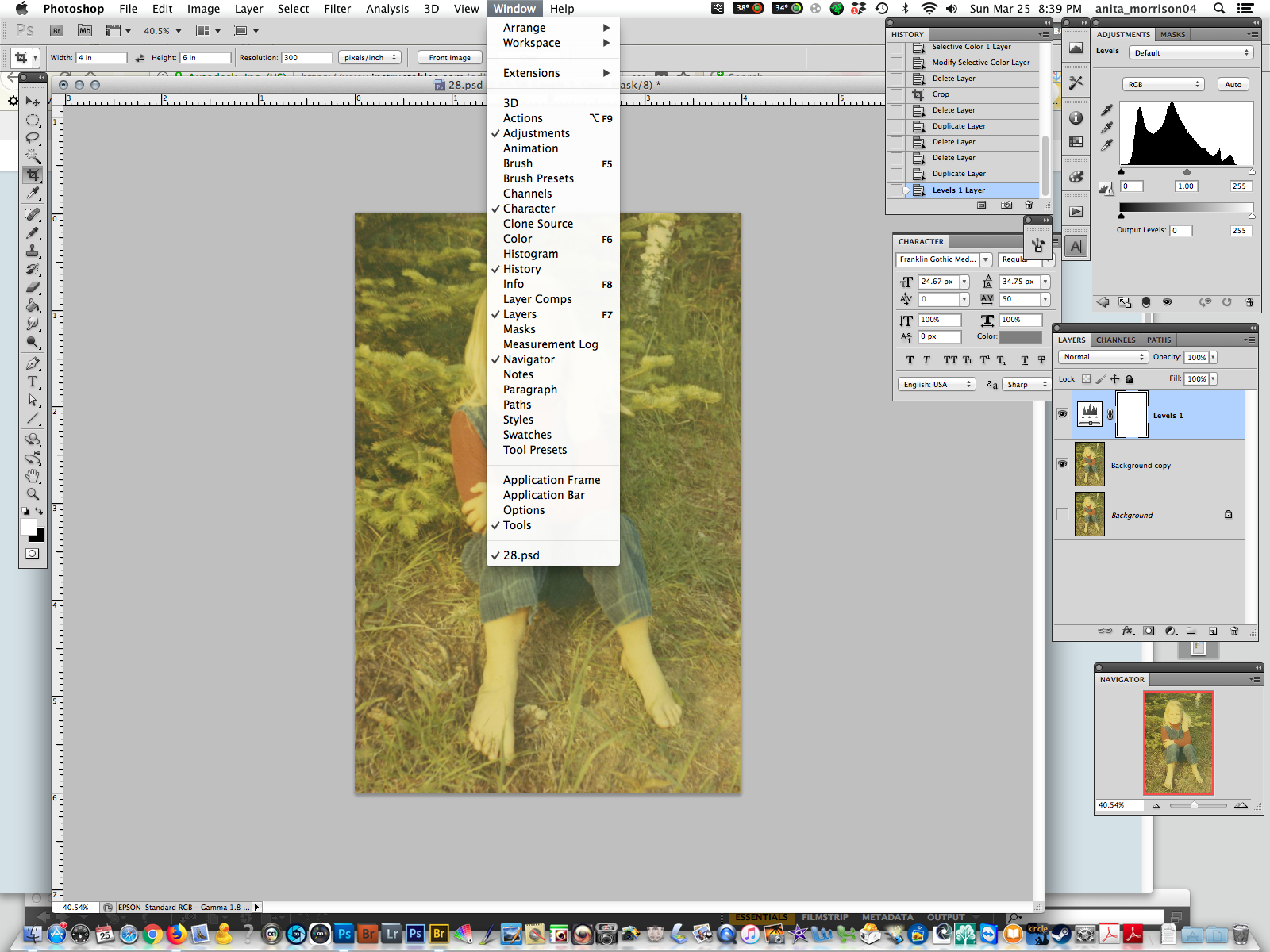This screenshot has height=952, width=1270.
Task: Open the Workspace submenu
Action: point(552,43)
